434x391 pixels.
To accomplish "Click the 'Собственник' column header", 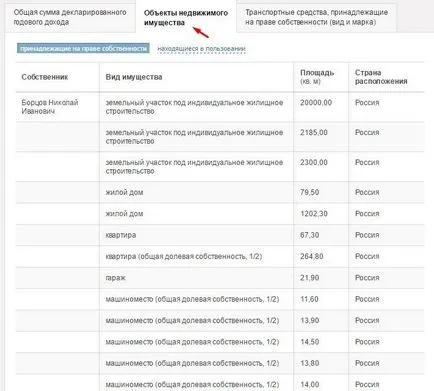I will point(45,77).
